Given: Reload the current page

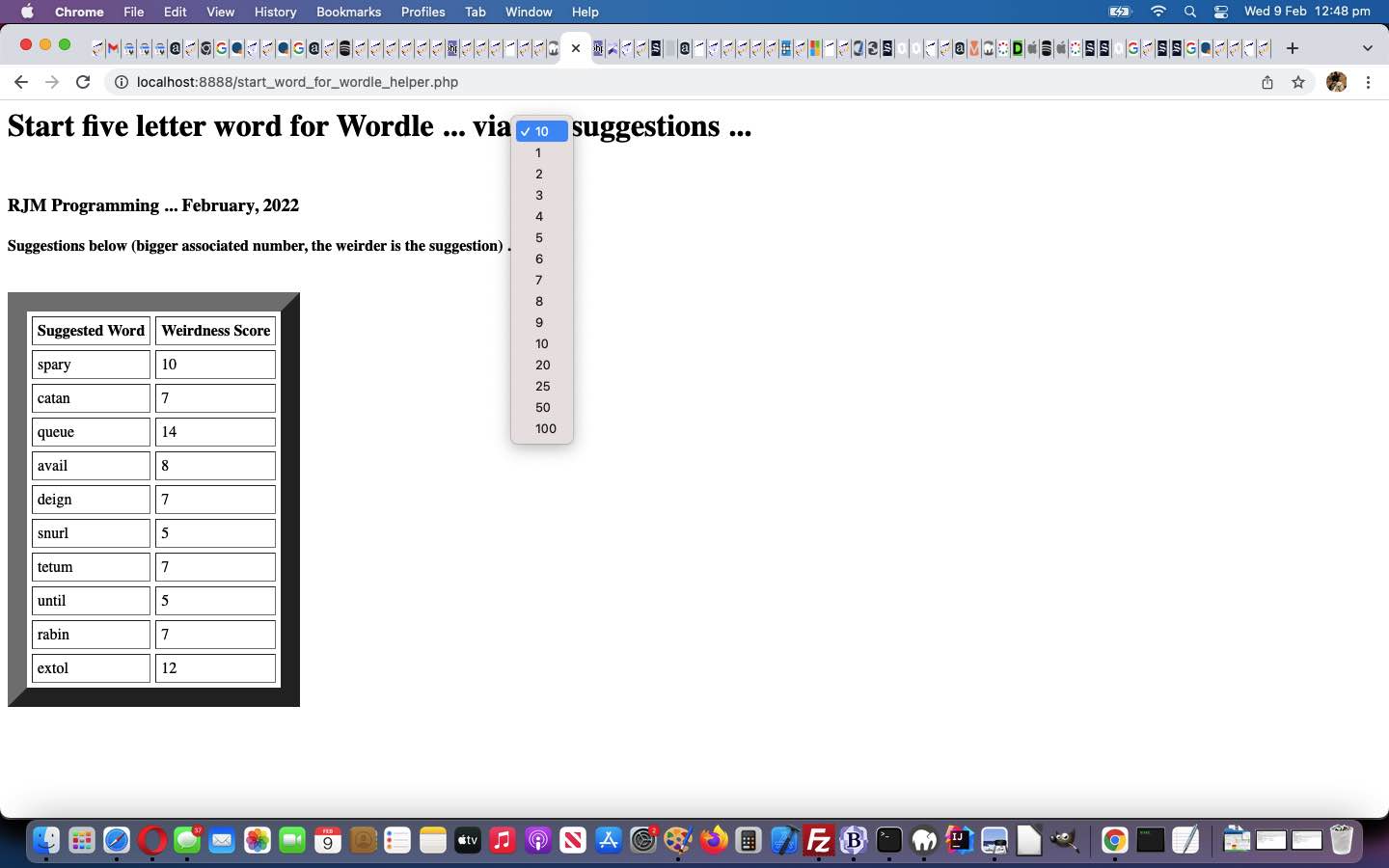Looking at the screenshot, I should pyautogui.click(x=83, y=82).
